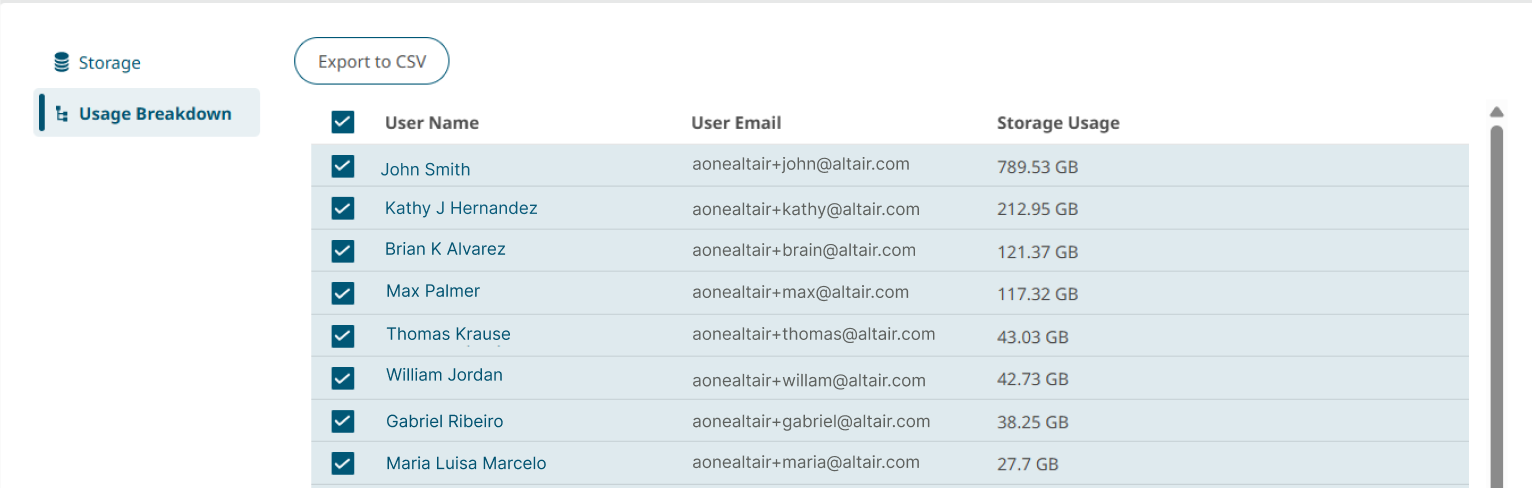Toggle the select-all header checkbox
This screenshot has height=488, width=1532.
tap(343, 123)
